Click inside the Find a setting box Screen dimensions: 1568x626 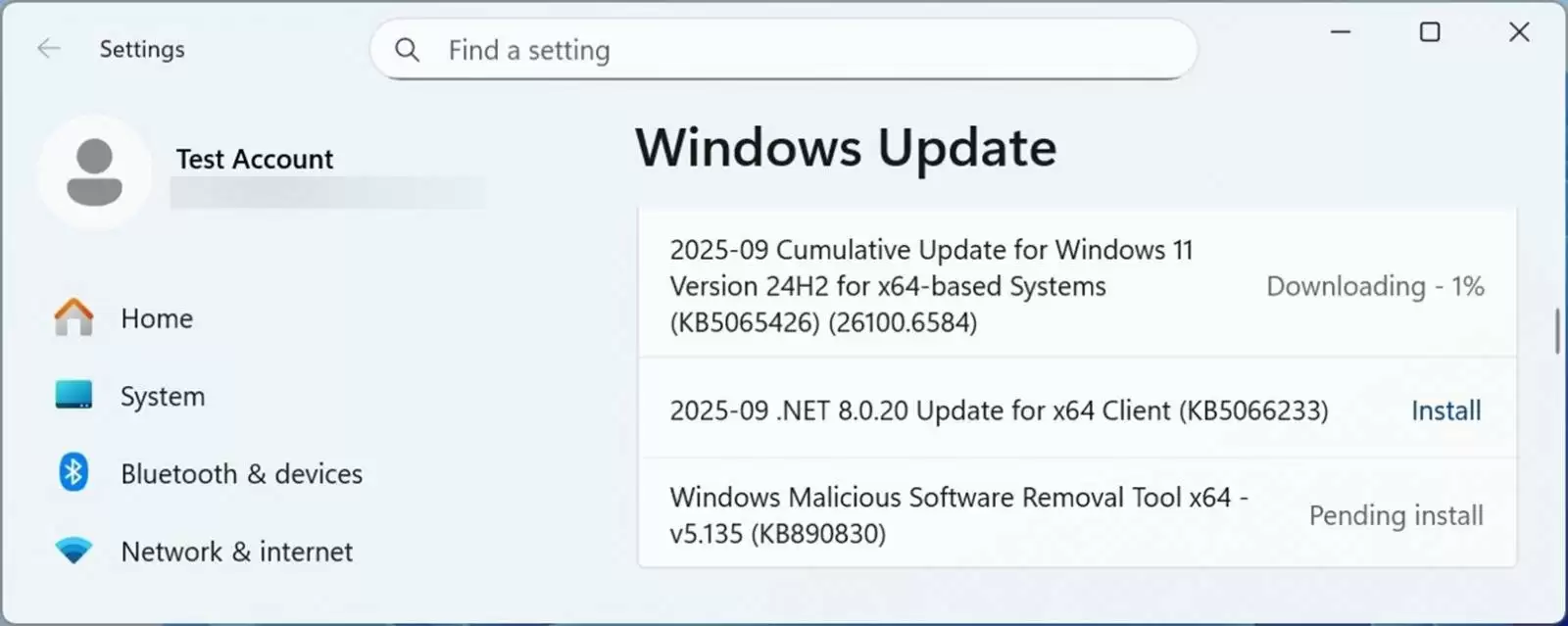pos(686,49)
